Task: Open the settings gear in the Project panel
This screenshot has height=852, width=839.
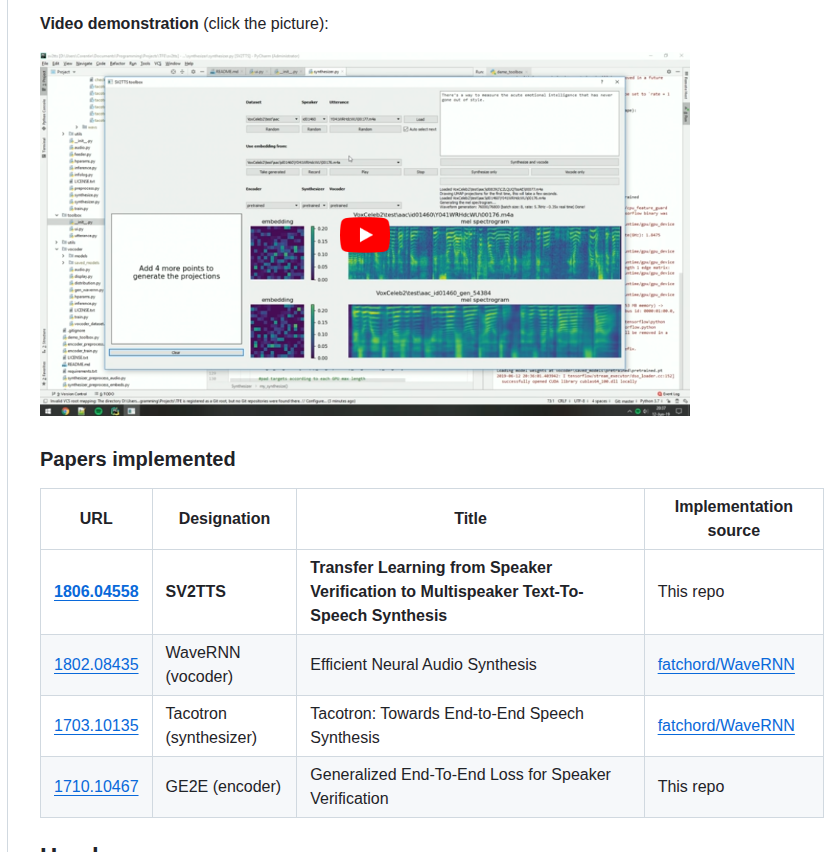Action: click(193, 70)
